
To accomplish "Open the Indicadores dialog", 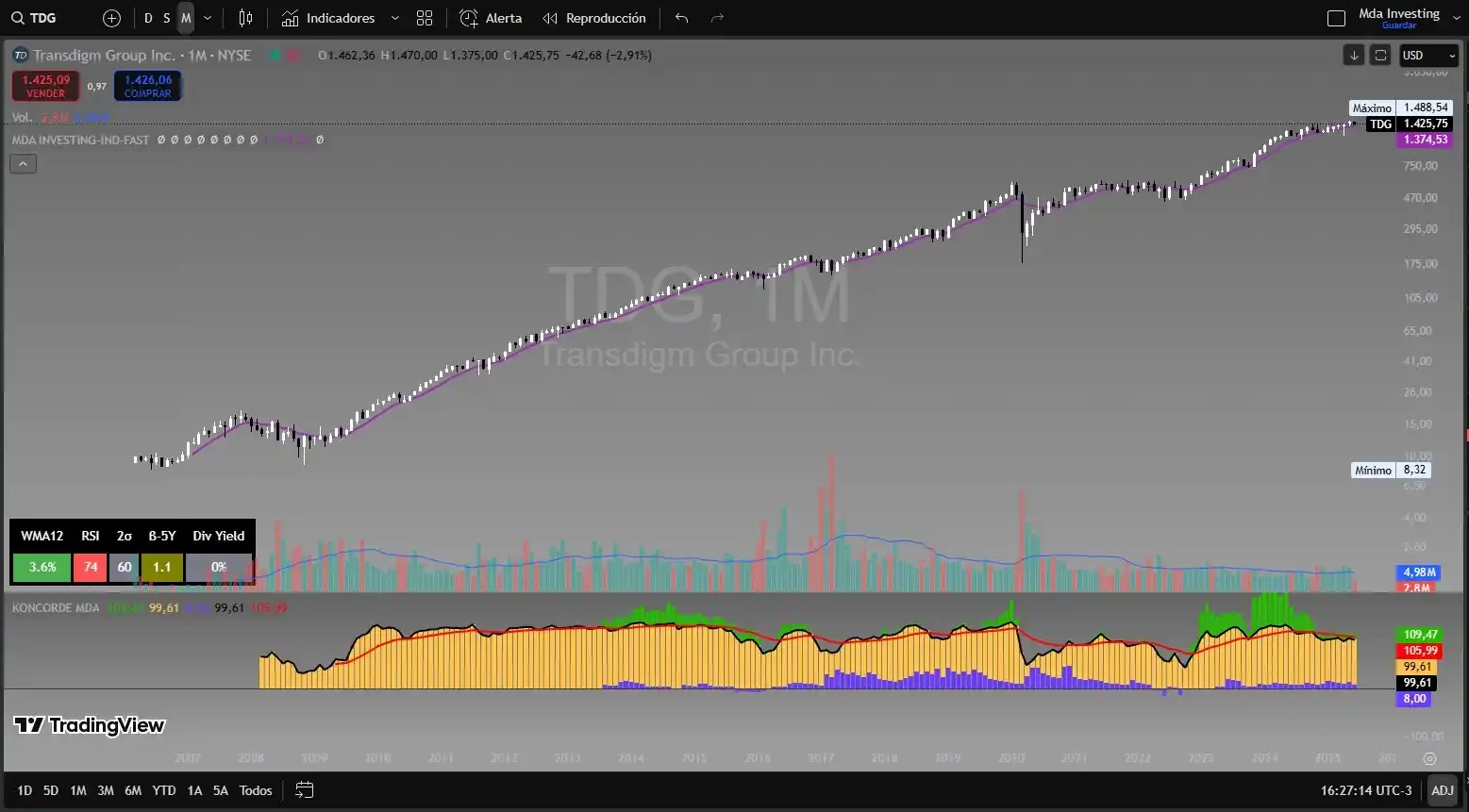I will [x=328, y=18].
